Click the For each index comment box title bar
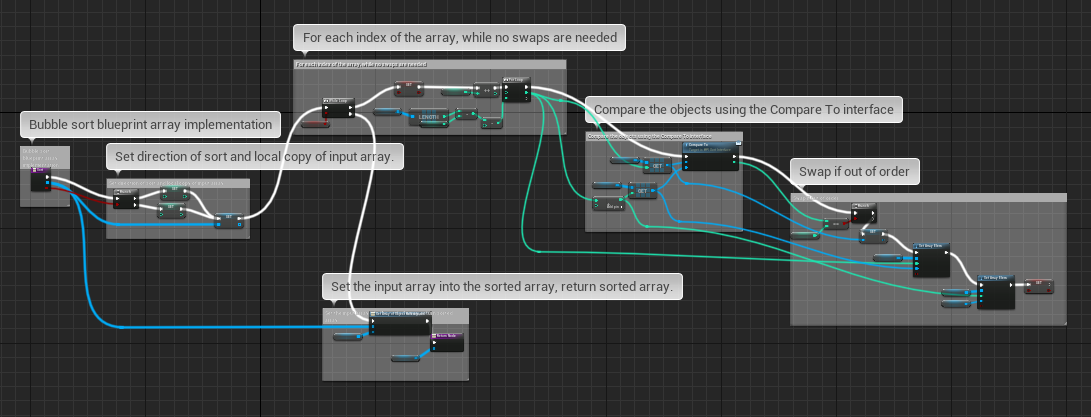 tap(430, 64)
